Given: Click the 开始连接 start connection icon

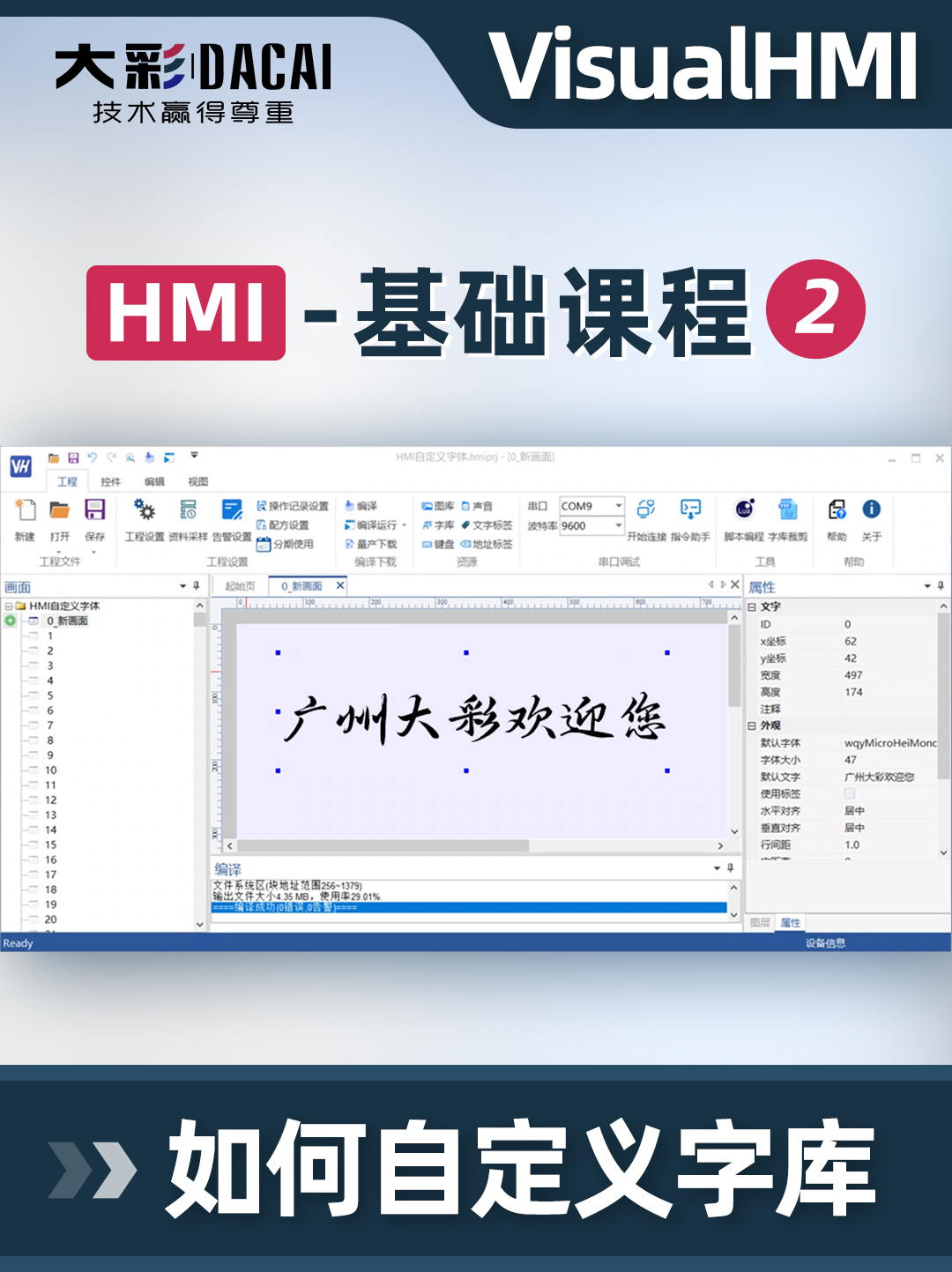Looking at the screenshot, I should click(x=646, y=510).
